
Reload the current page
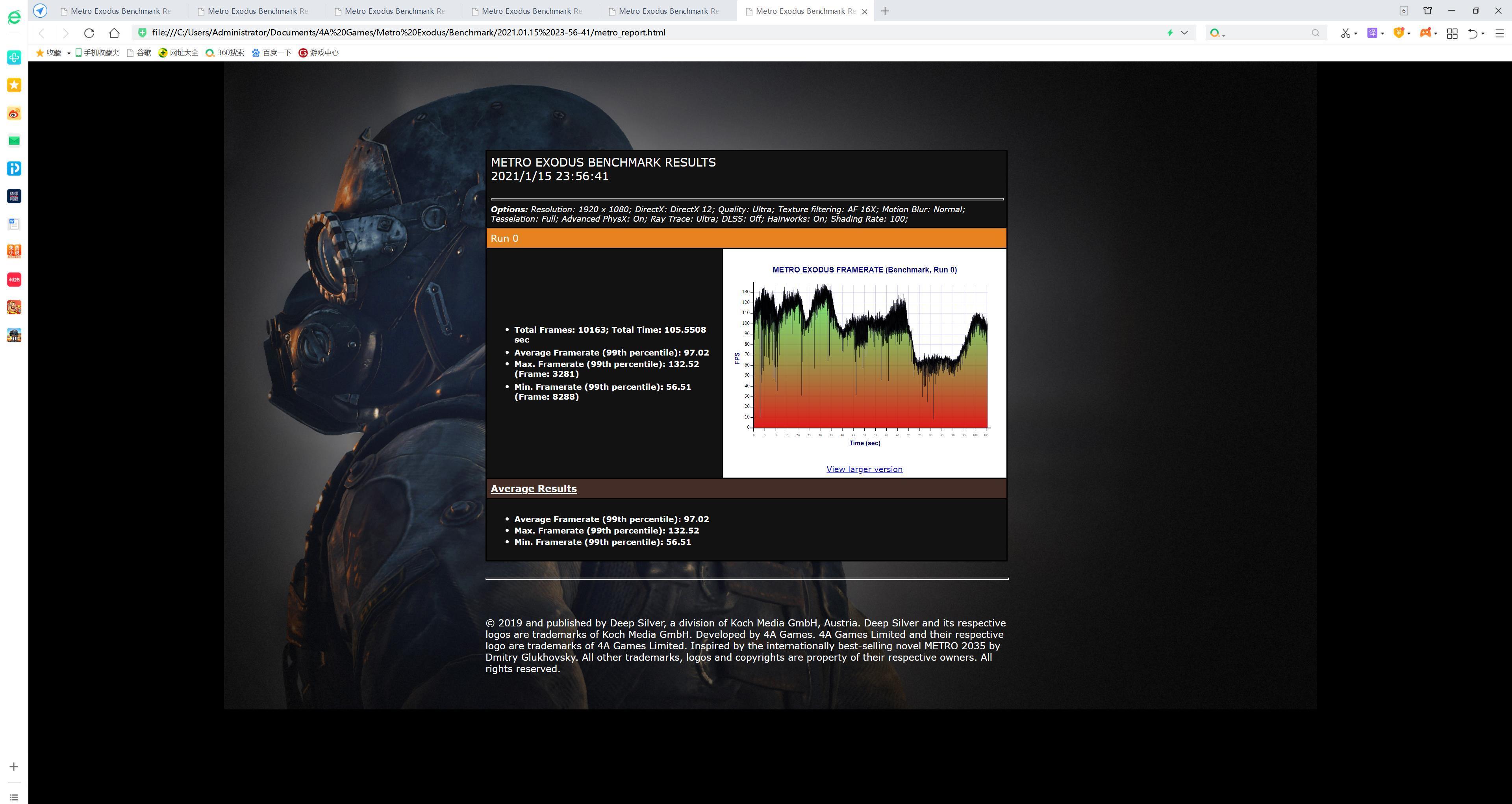89,33
